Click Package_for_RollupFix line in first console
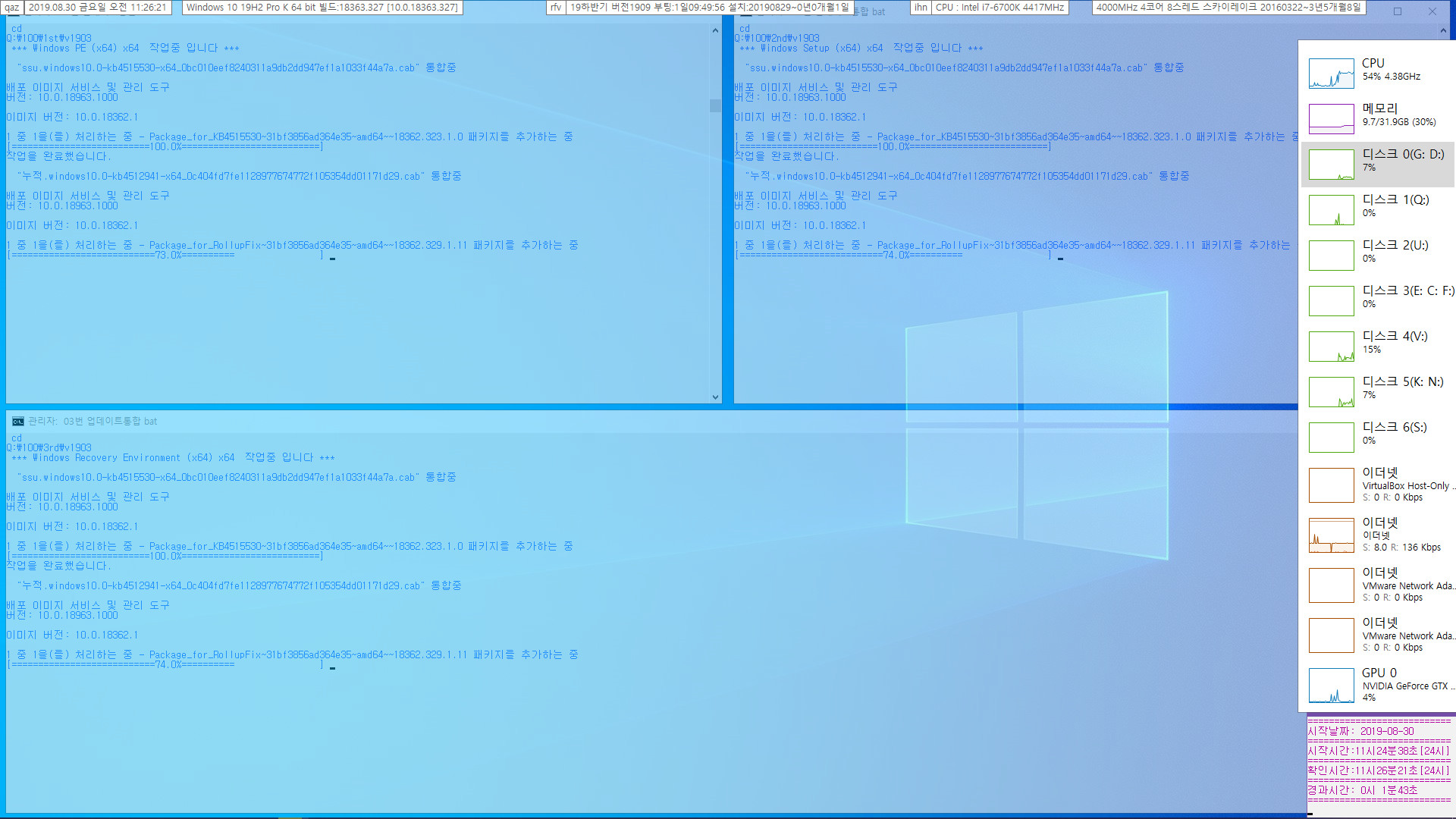Screen dimensions: 1456x819 [x=292, y=246]
